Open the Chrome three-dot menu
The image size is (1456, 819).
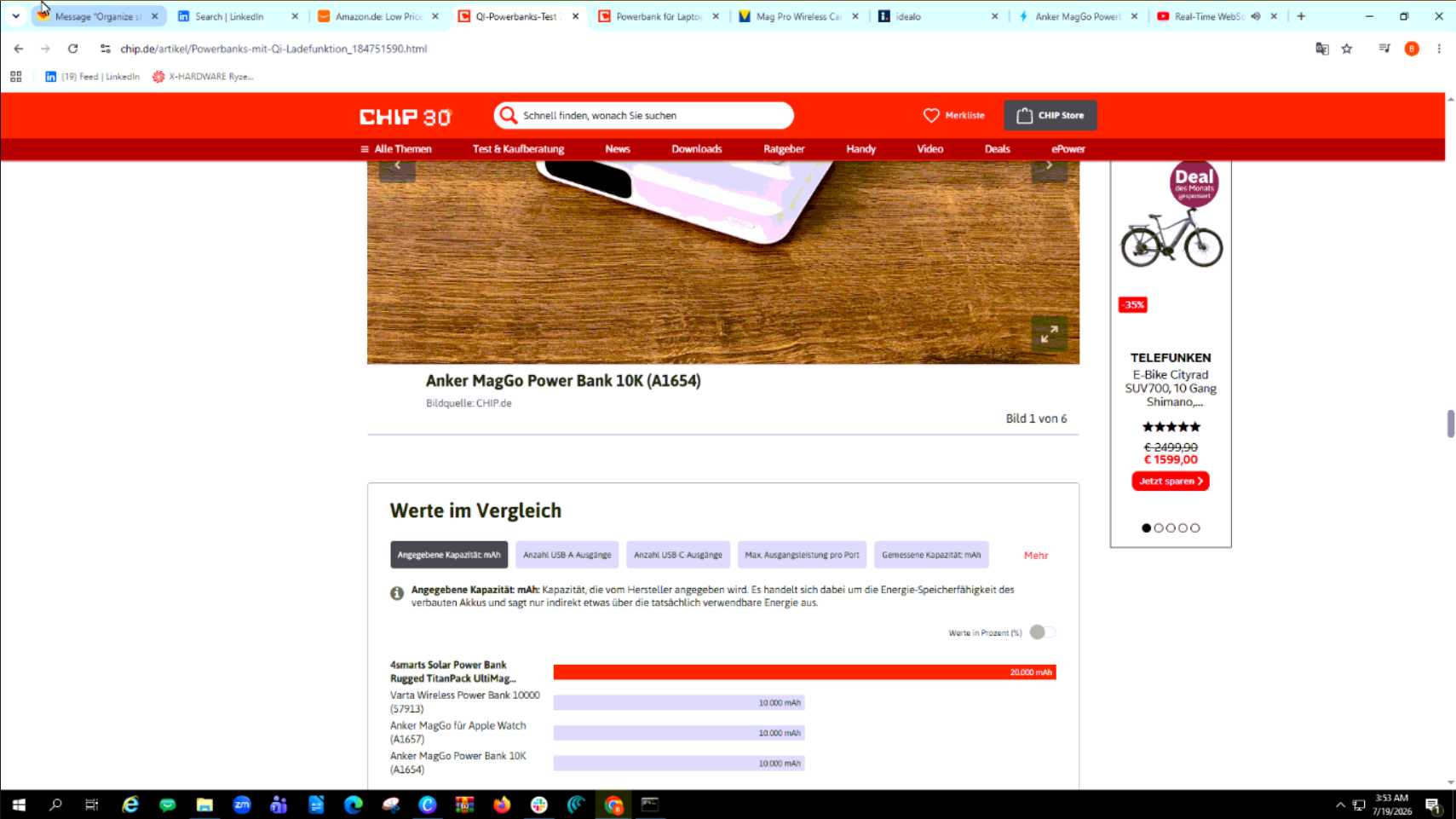point(1439,49)
